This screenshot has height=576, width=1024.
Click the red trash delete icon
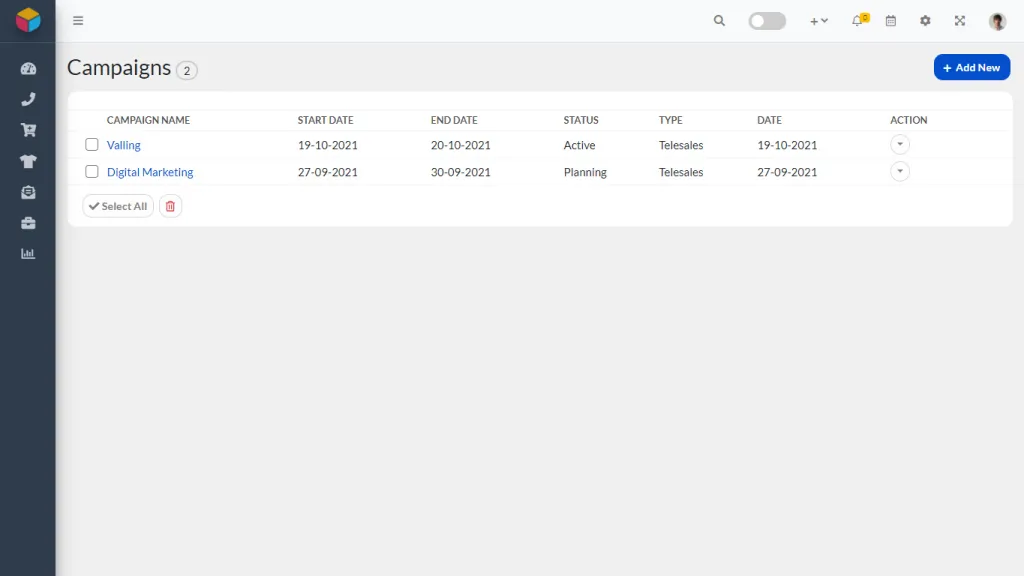tap(170, 206)
